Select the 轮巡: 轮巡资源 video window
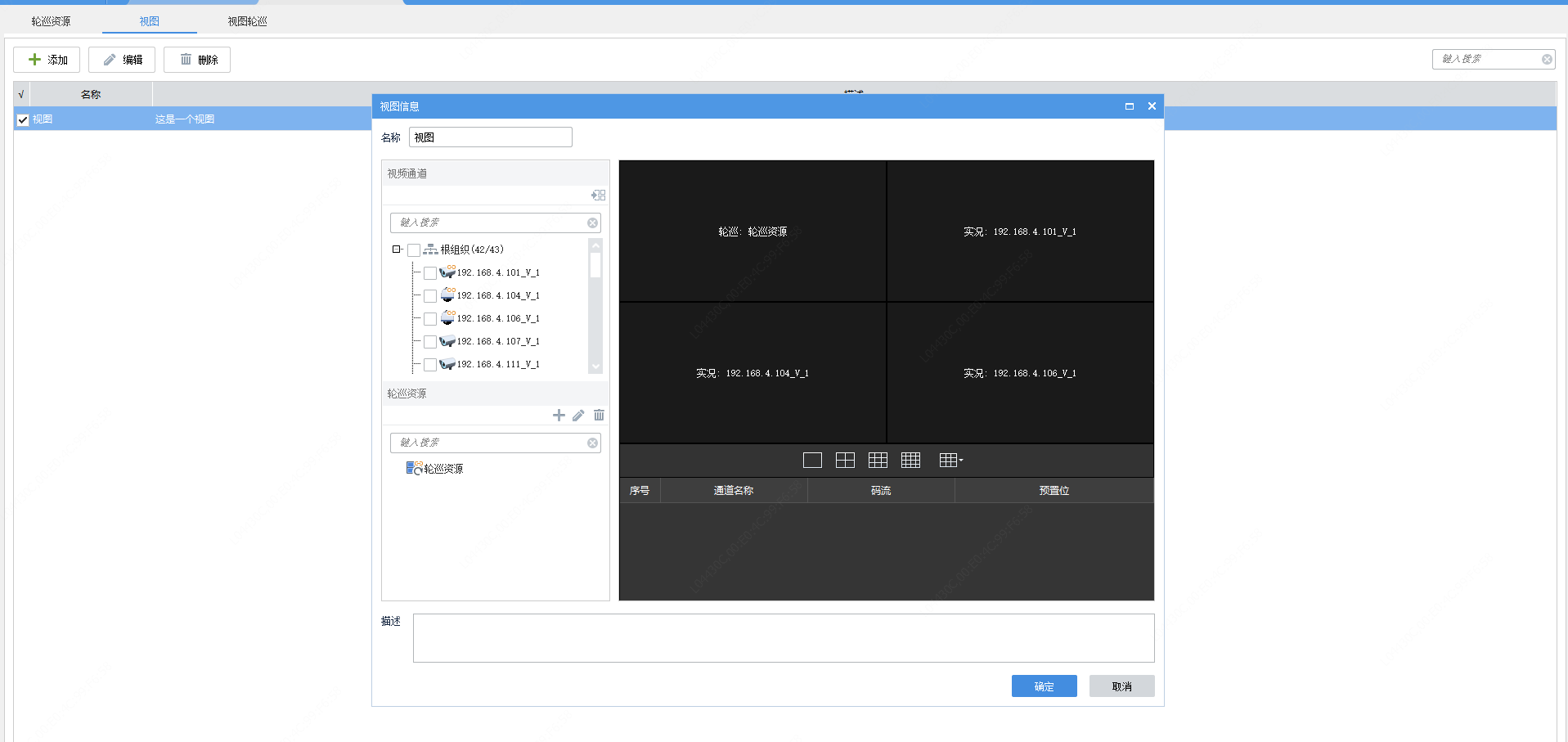Viewport: 1568px width, 742px height. tap(753, 232)
